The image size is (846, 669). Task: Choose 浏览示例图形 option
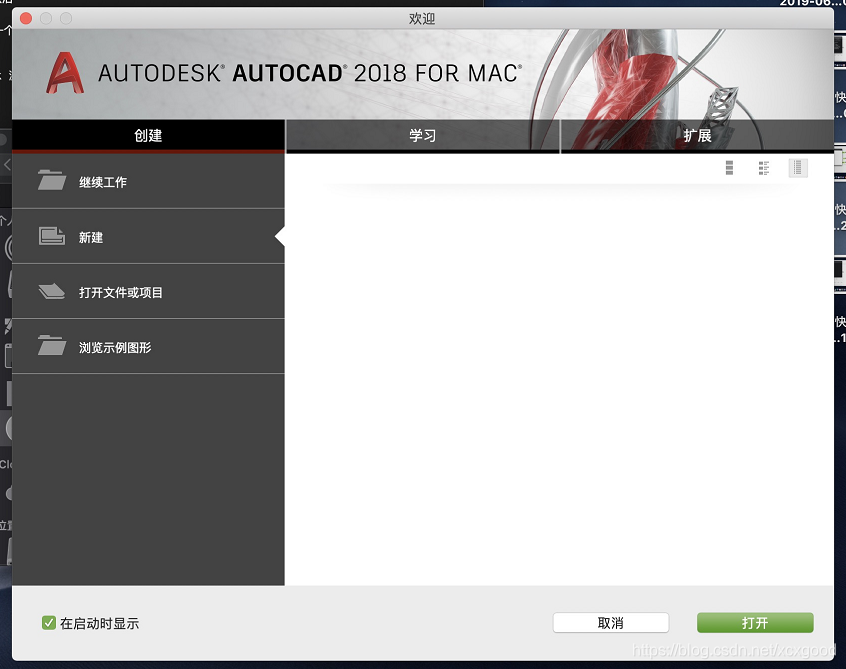[148, 347]
